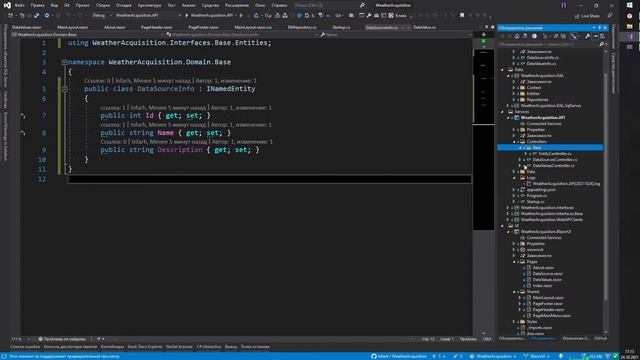Collapse the Services solution folder

click(x=503, y=111)
